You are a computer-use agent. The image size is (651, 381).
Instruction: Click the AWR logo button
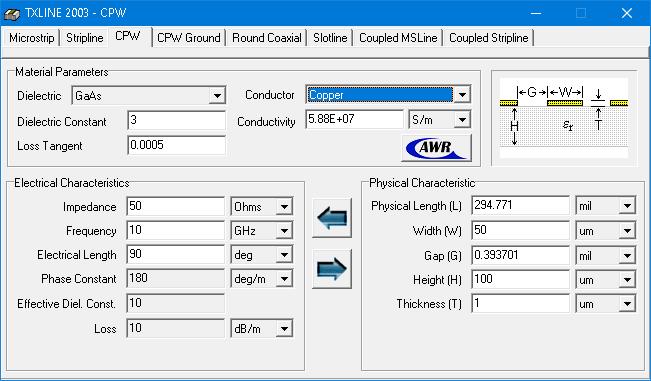coord(436,148)
